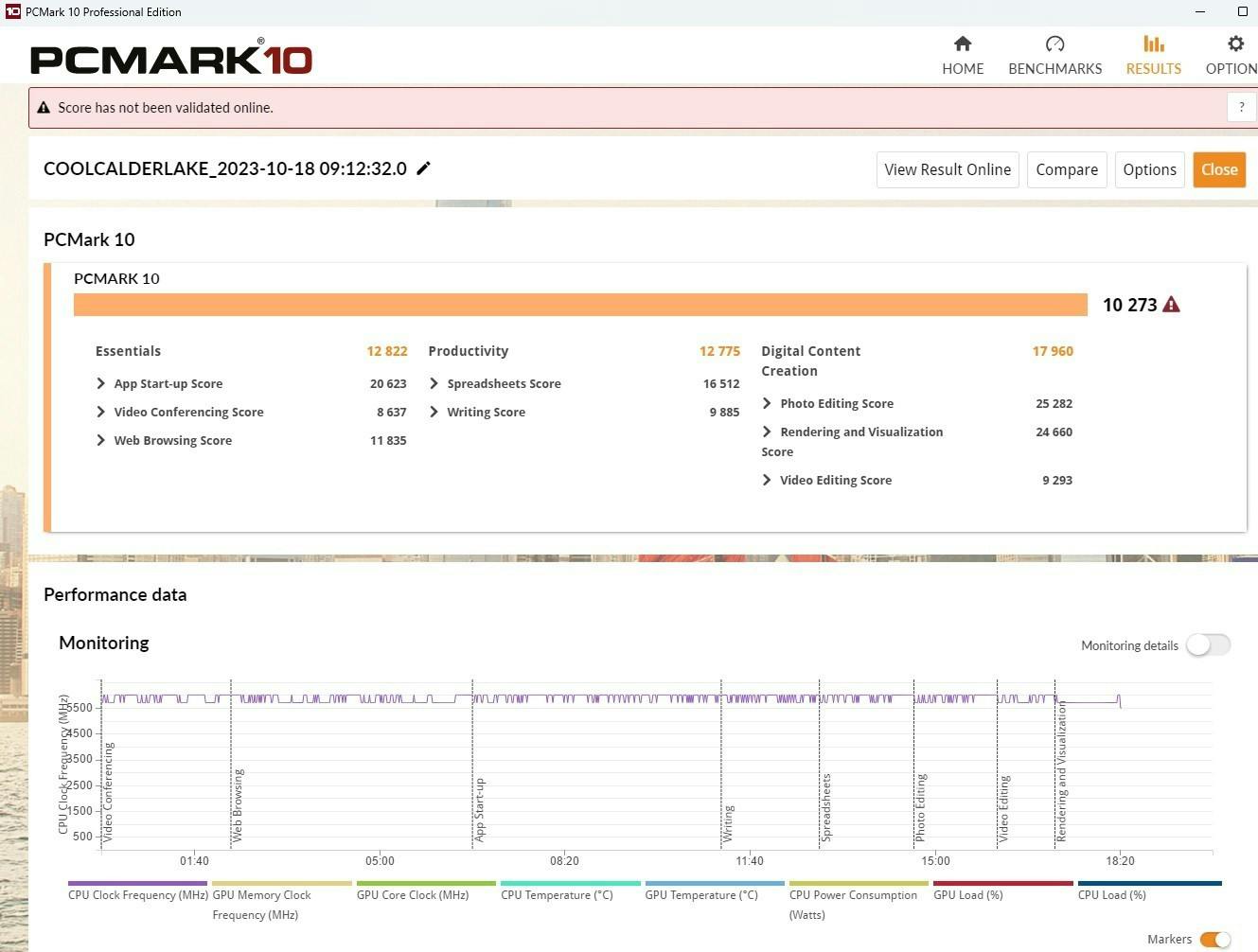Click the PCMARK10 logo
Image resolution: width=1258 pixels, height=952 pixels.
point(170,58)
